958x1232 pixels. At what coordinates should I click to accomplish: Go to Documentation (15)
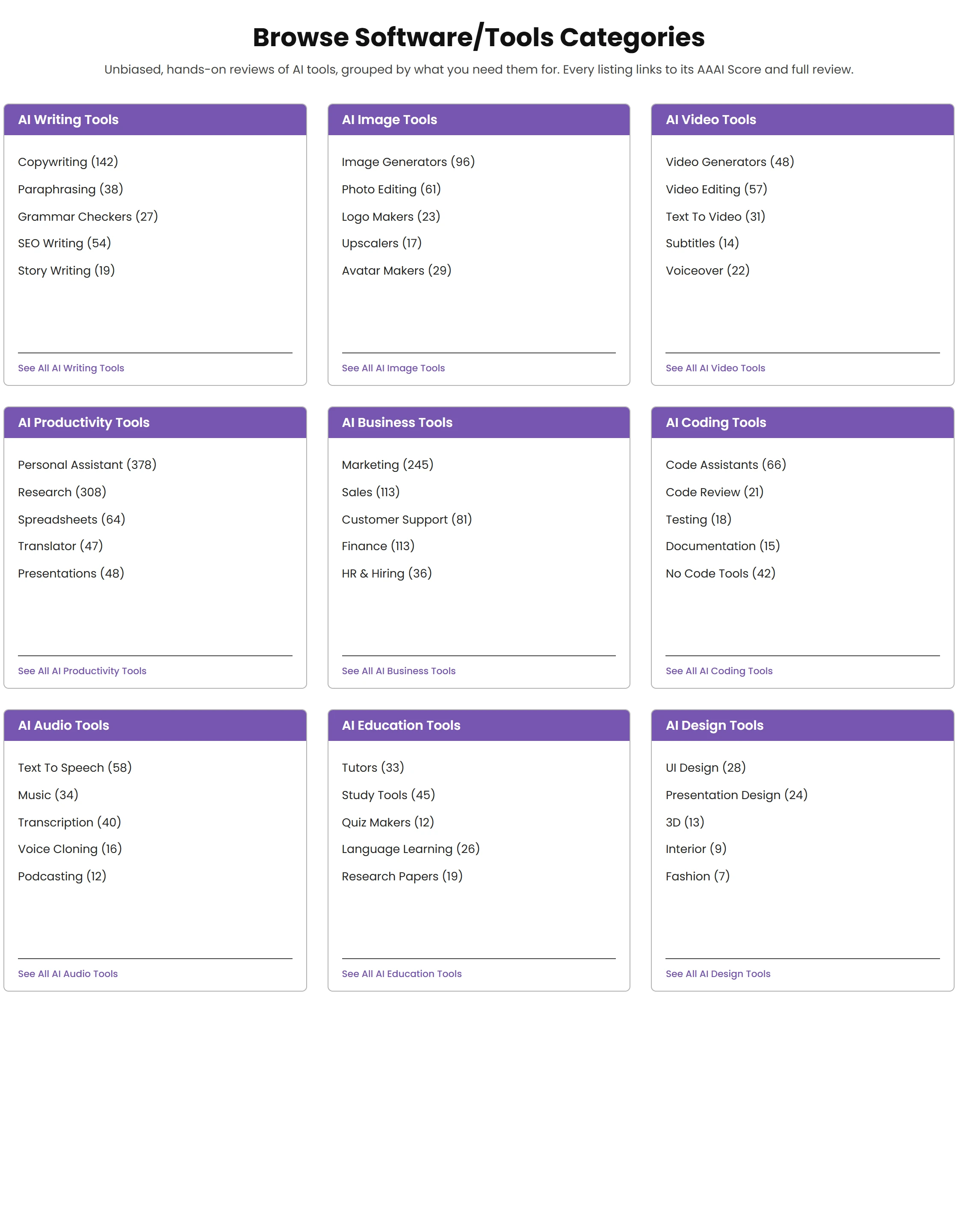coord(723,546)
